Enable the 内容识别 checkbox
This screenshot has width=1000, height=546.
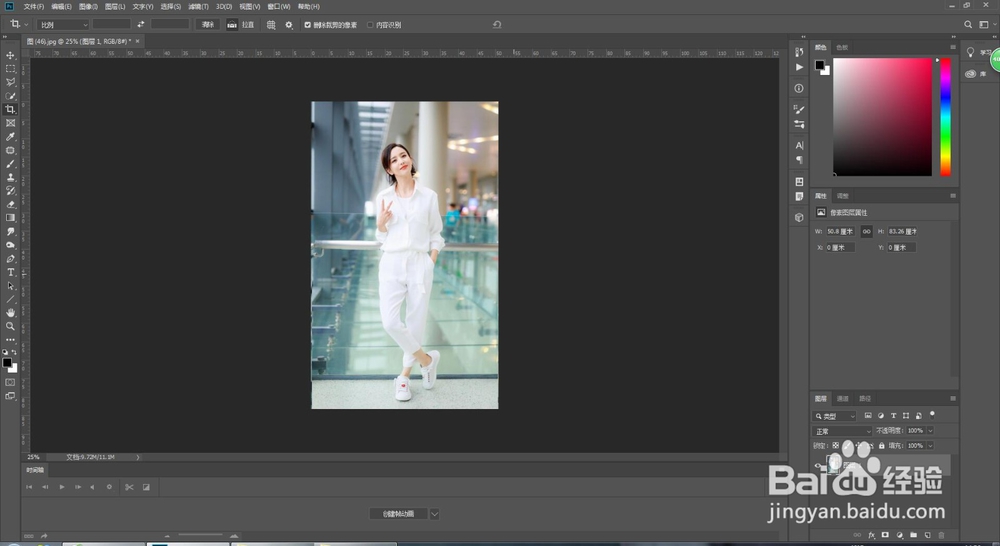[x=370, y=24]
